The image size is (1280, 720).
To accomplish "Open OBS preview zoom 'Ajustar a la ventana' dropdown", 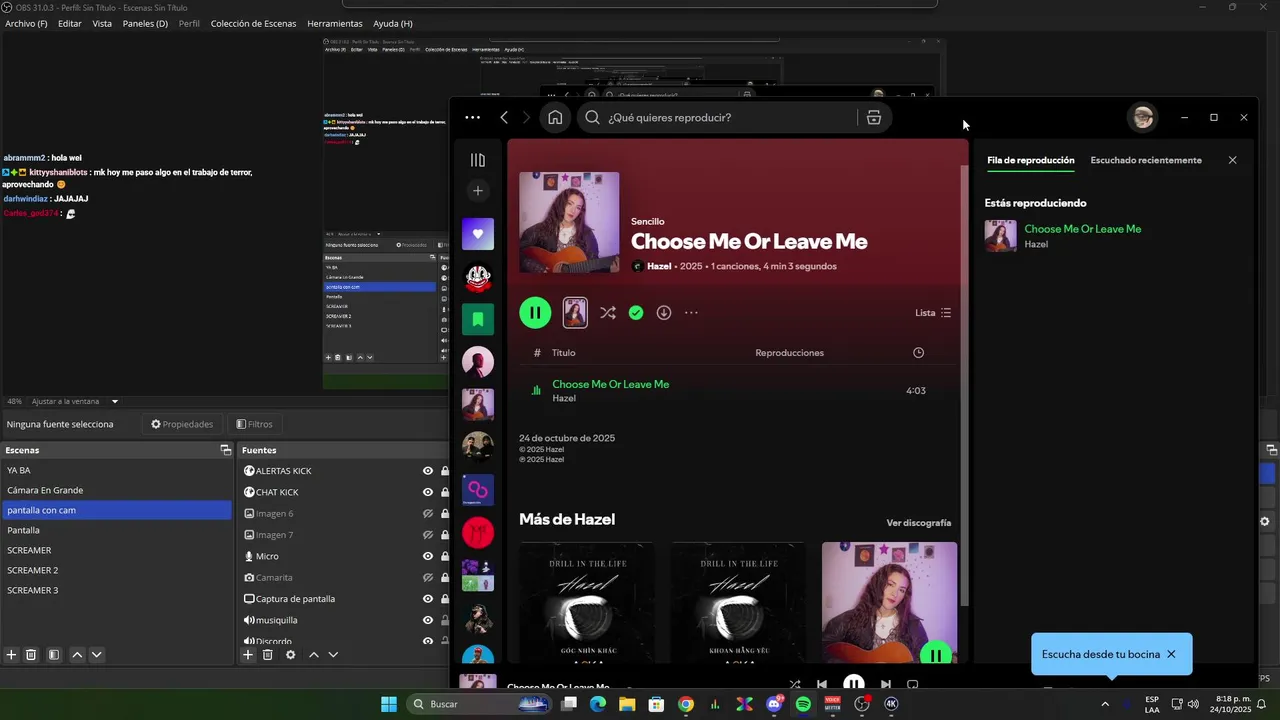I will 75,401.
